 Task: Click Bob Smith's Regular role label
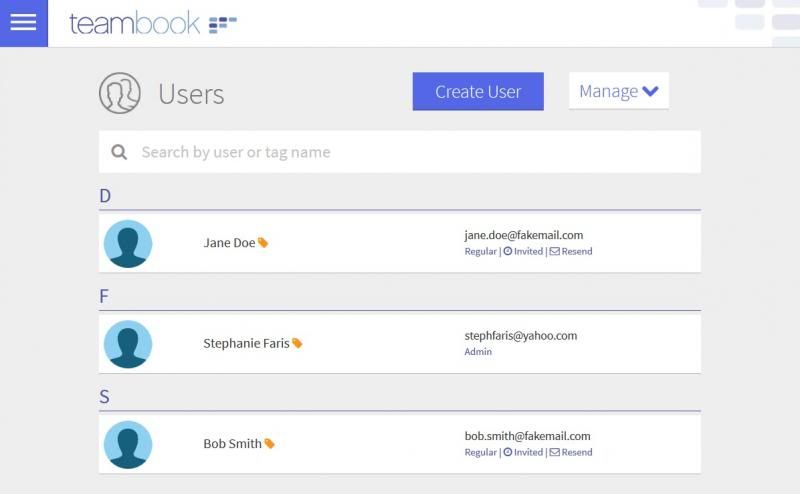click(480, 452)
